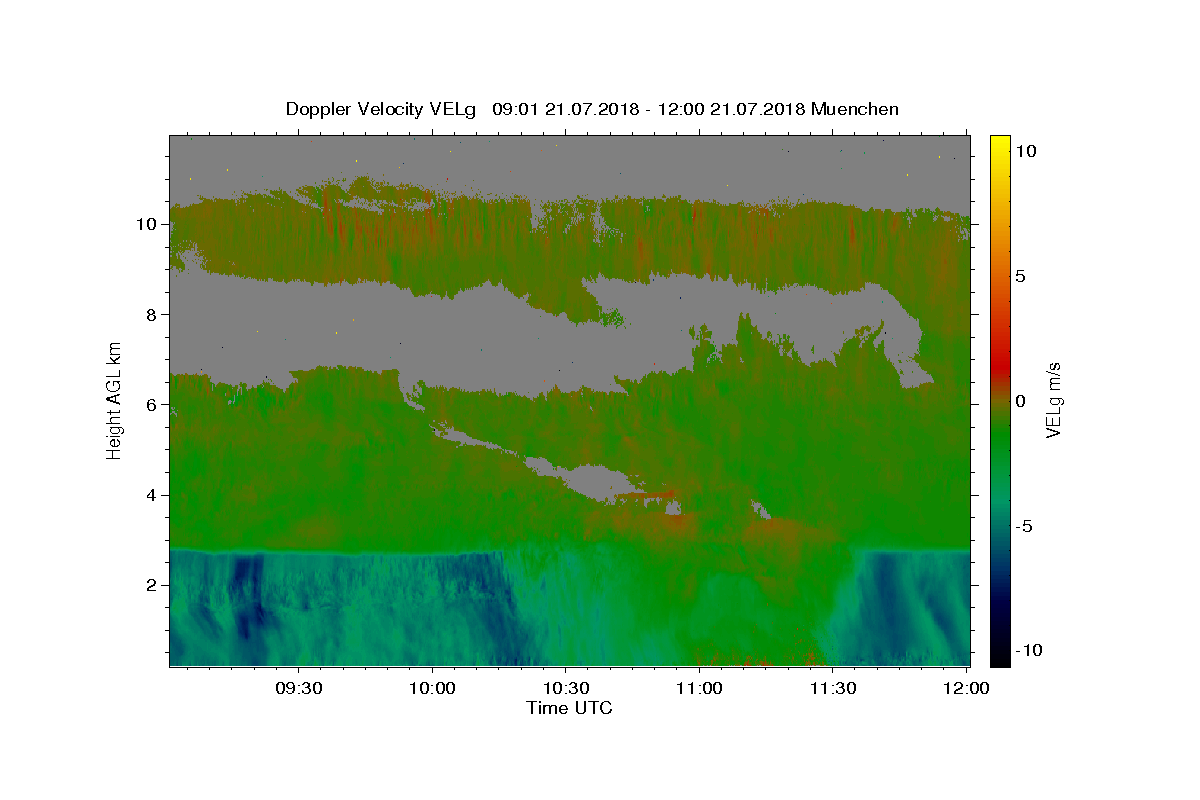Click the height tick label 10
The width and height of the screenshot is (1200, 800).
coord(148,224)
